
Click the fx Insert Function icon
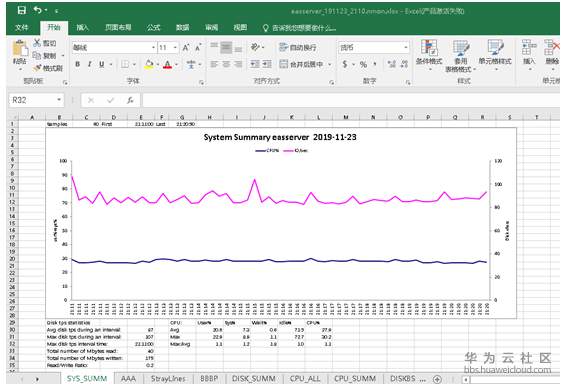click(130, 100)
